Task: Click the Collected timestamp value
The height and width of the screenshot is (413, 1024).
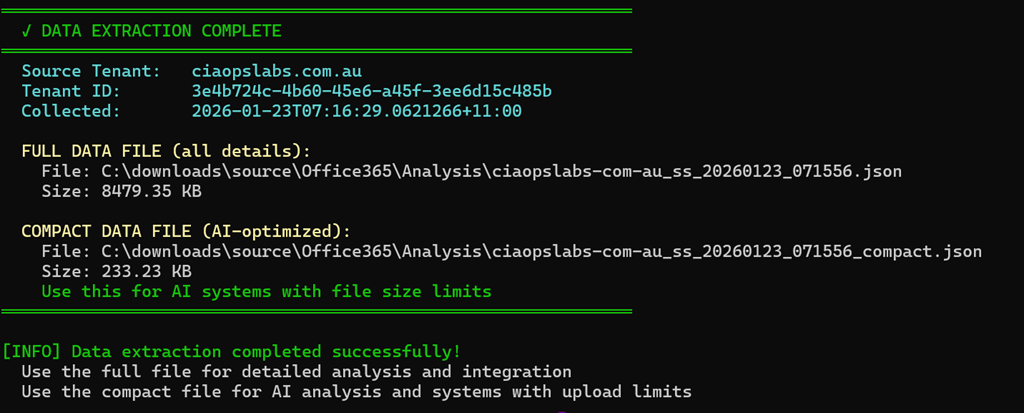Action: pyautogui.click(x=356, y=111)
